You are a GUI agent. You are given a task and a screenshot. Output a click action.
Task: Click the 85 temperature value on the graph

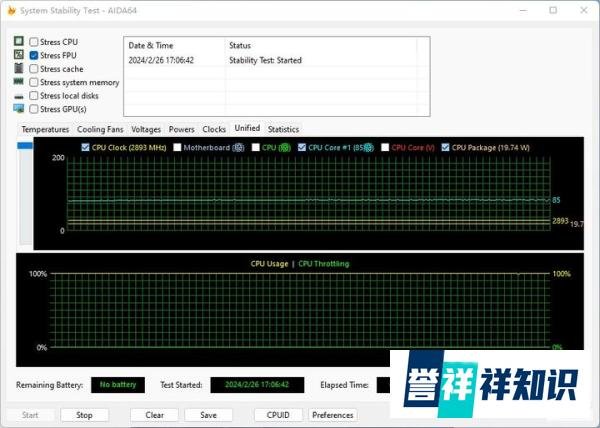(x=556, y=200)
